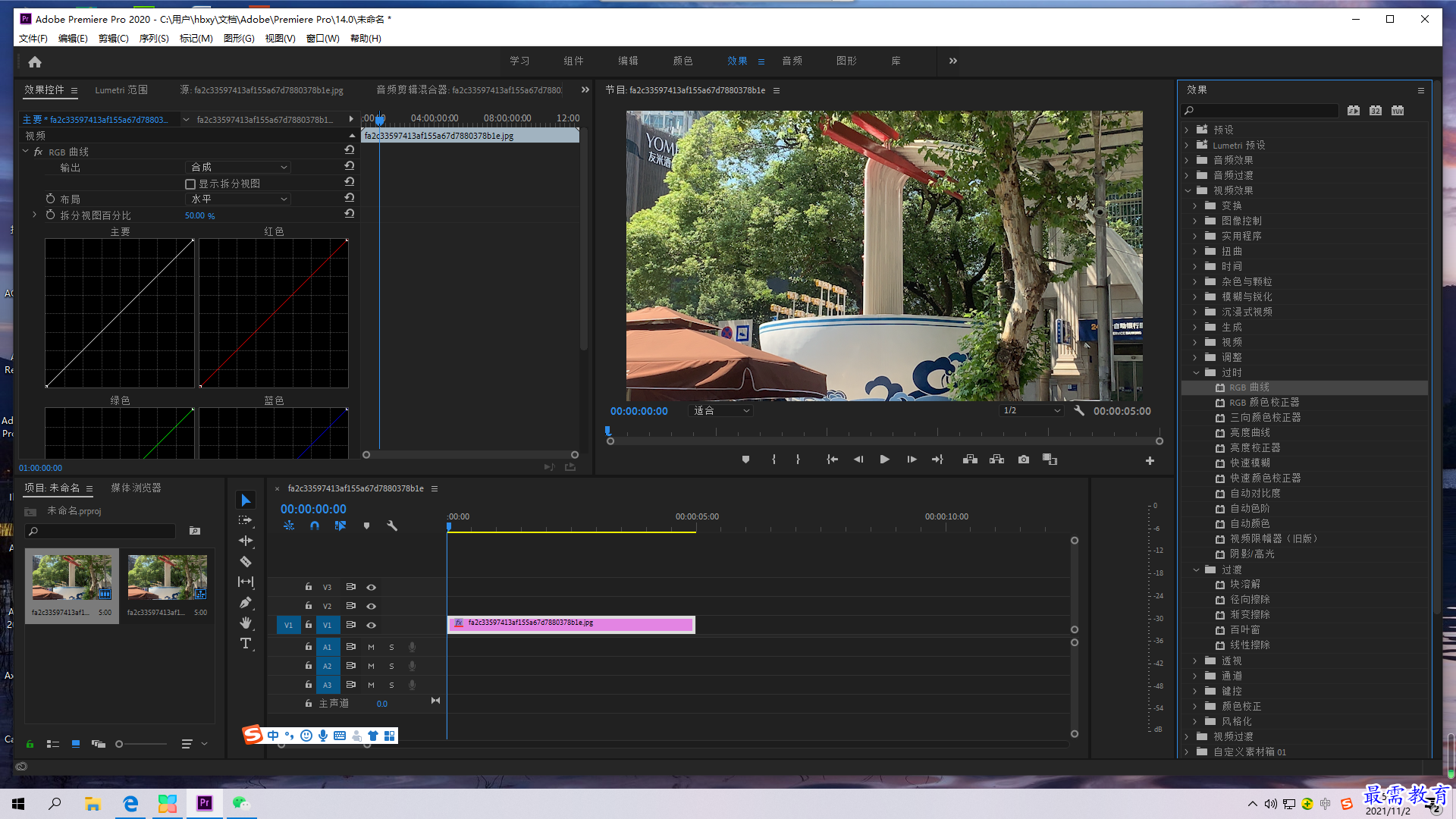This screenshot has width=1456, height=819.
Task: Expand 拆分视图百分比 property
Action: [x=34, y=215]
